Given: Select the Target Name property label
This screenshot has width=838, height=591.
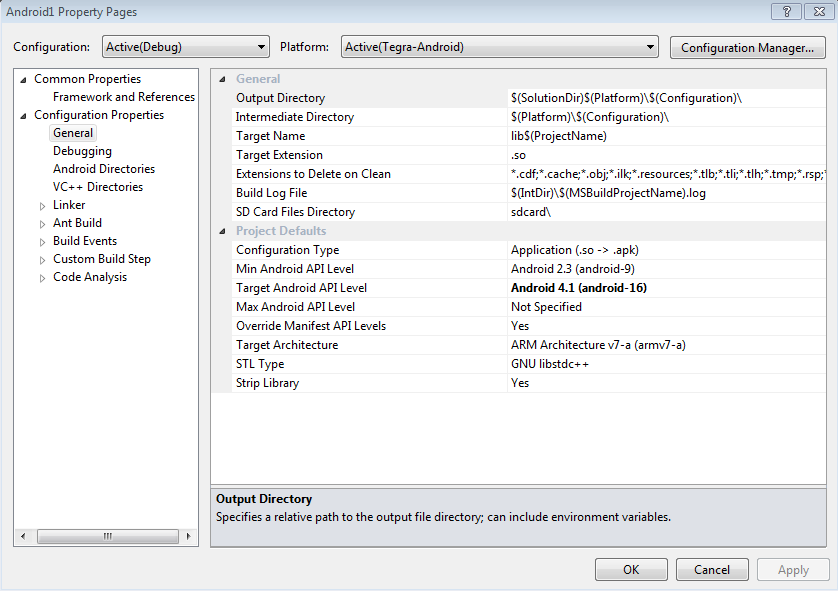Looking at the screenshot, I should tap(270, 136).
